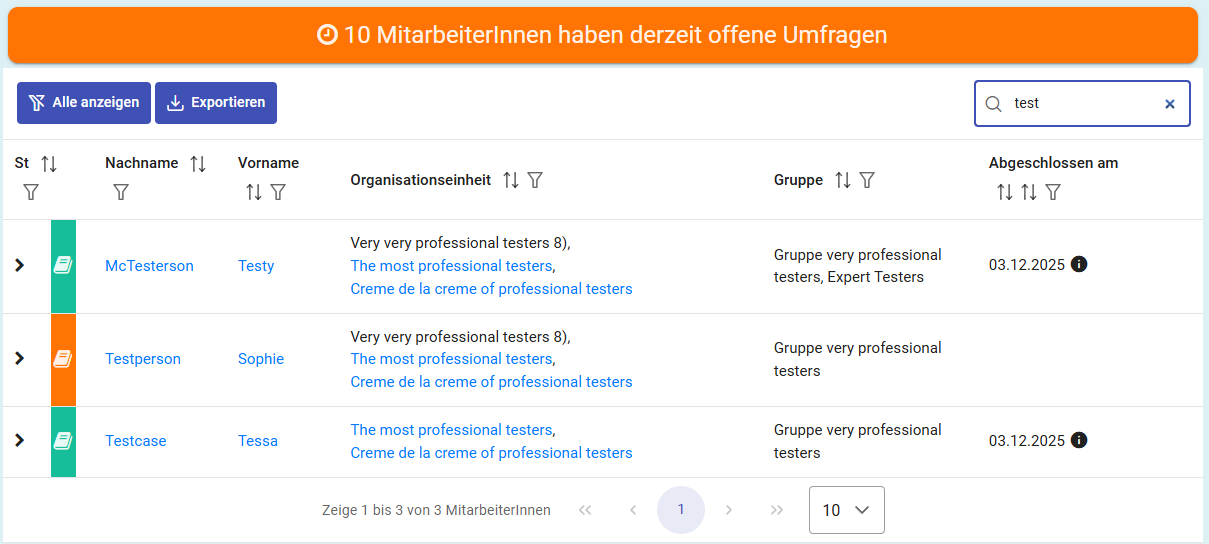Sort table by Nachname column
The height and width of the screenshot is (544, 1209).
tap(198, 164)
